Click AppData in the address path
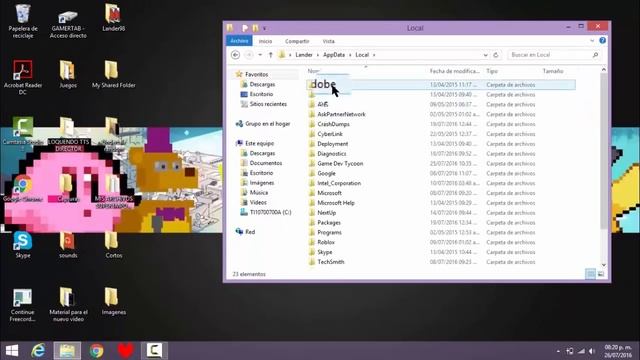640x360 pixels. 334,55
